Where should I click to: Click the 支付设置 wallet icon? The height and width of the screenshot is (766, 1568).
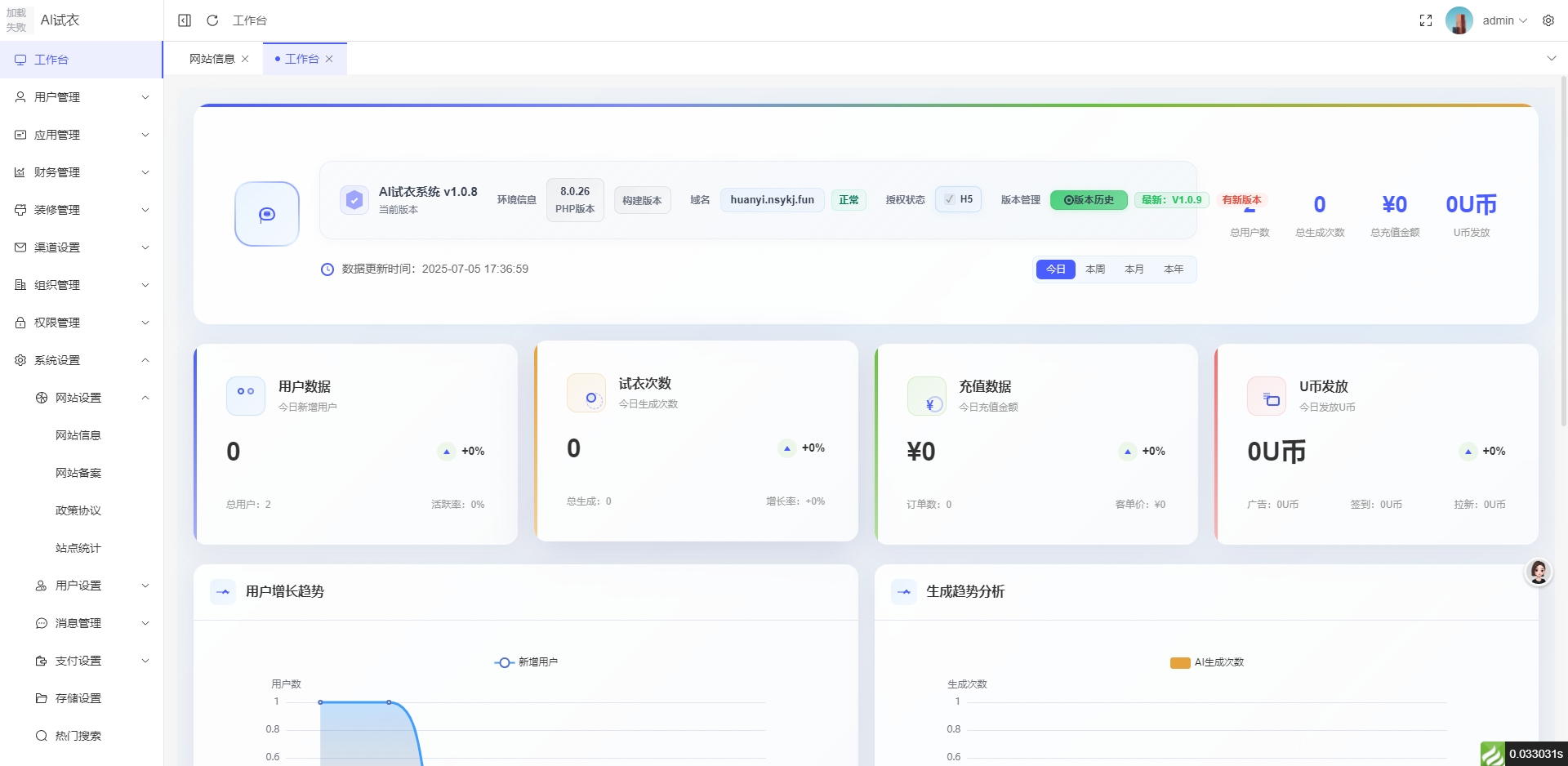[42, 661]
